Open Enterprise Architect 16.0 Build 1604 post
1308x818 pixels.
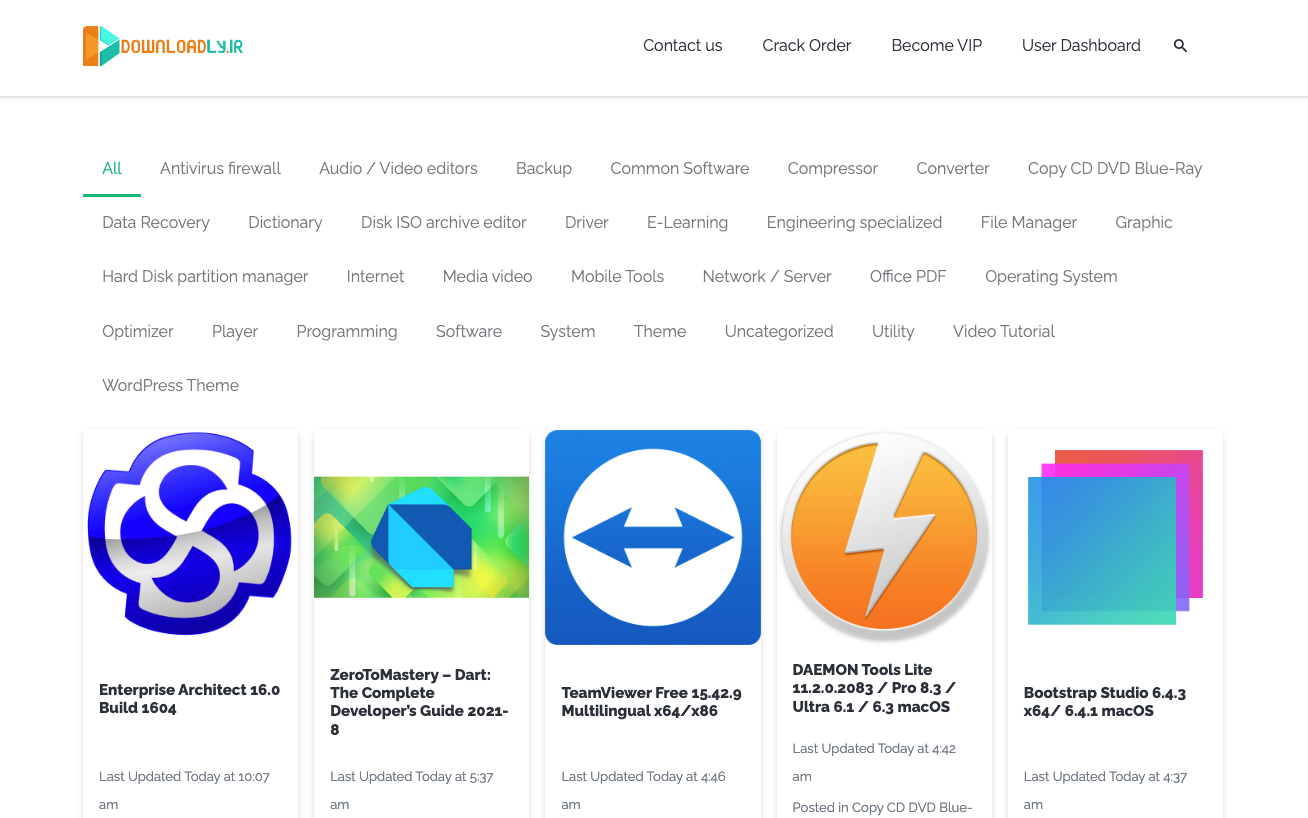[x=189, y=699]
